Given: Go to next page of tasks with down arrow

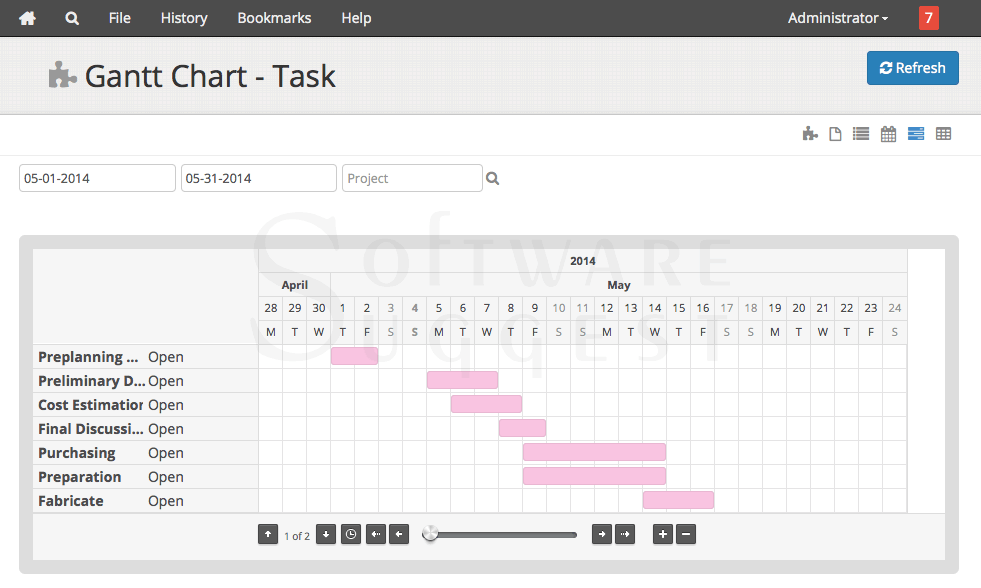Looking at the screenshot, I should [326, 535].
